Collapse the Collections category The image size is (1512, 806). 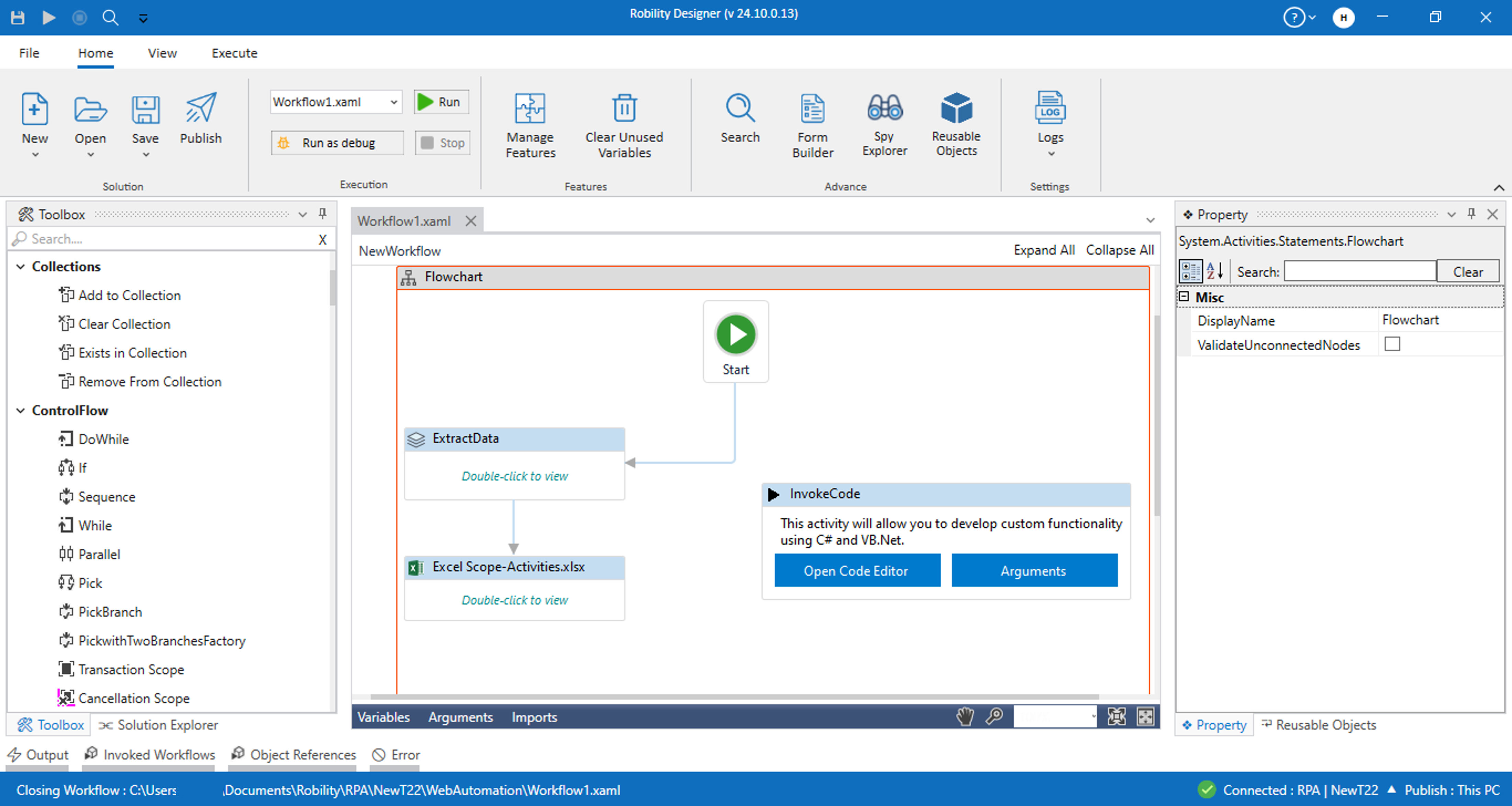pyautogui.click(x=21, y=266)
